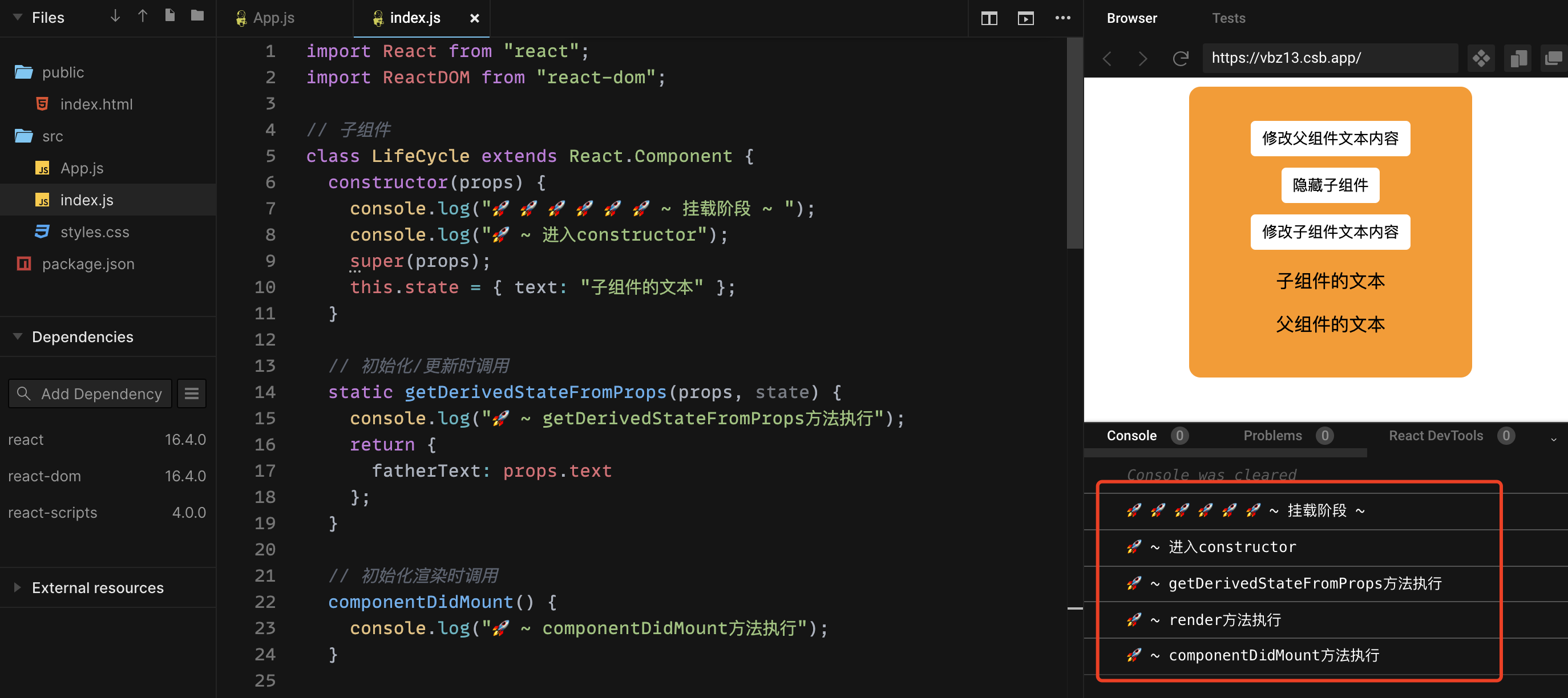Click the 子组件的文本 text
The width and height of the screenshot is (1568, 698).
click(1330, 281)
